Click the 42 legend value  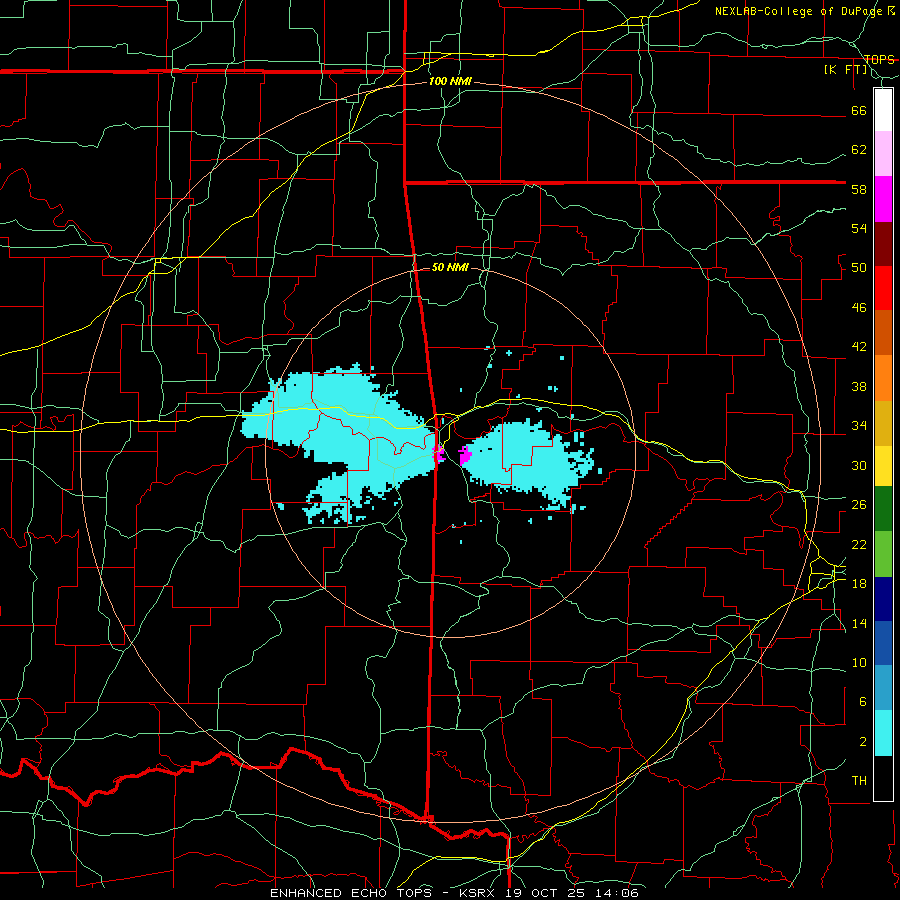tap(859, 347)
